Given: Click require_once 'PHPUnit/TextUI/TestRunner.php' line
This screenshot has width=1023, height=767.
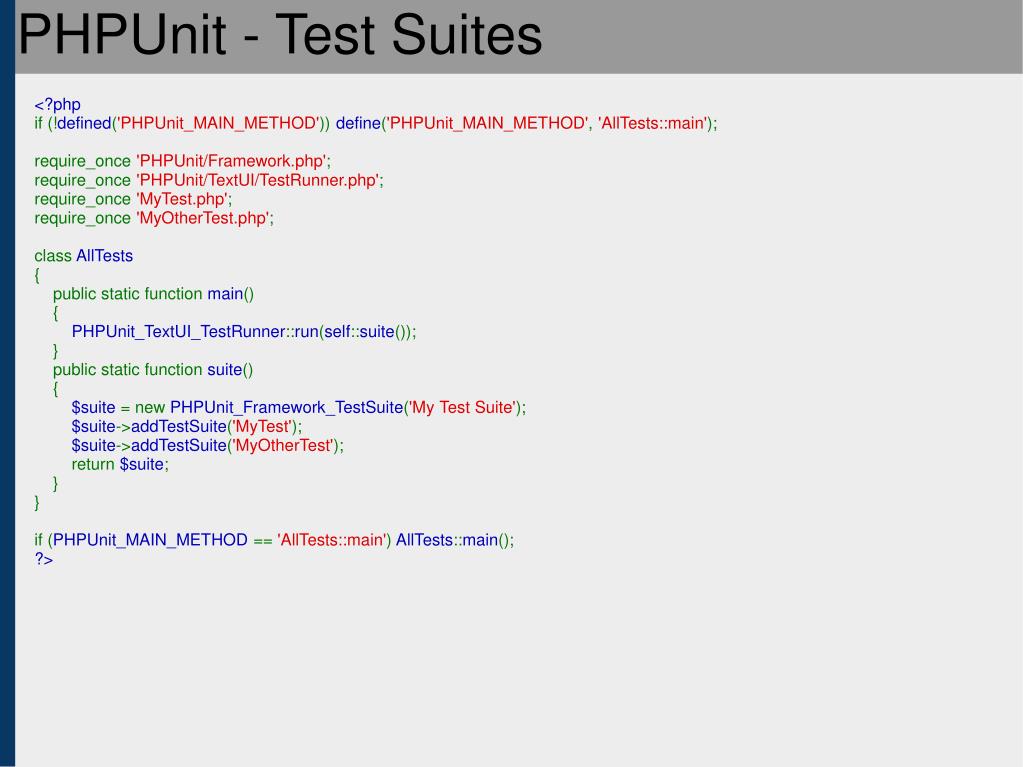Looking at the screenshot, I should click(209, 180).
